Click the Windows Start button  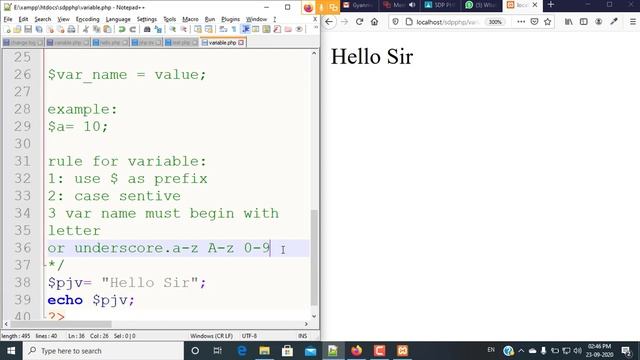(x=11, y=351)
